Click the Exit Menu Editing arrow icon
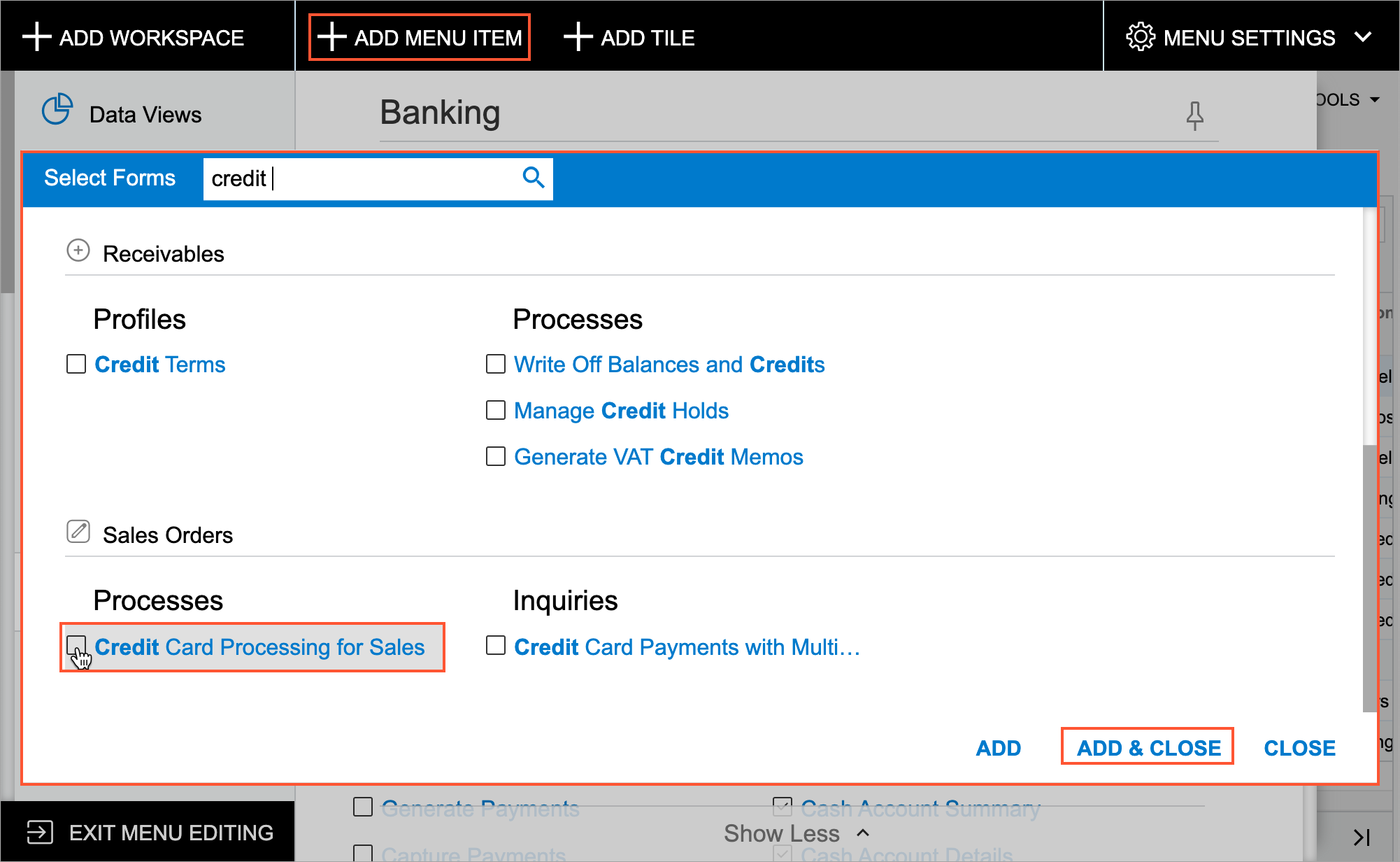The image size is (1400, 862). [x=39, y=832]
